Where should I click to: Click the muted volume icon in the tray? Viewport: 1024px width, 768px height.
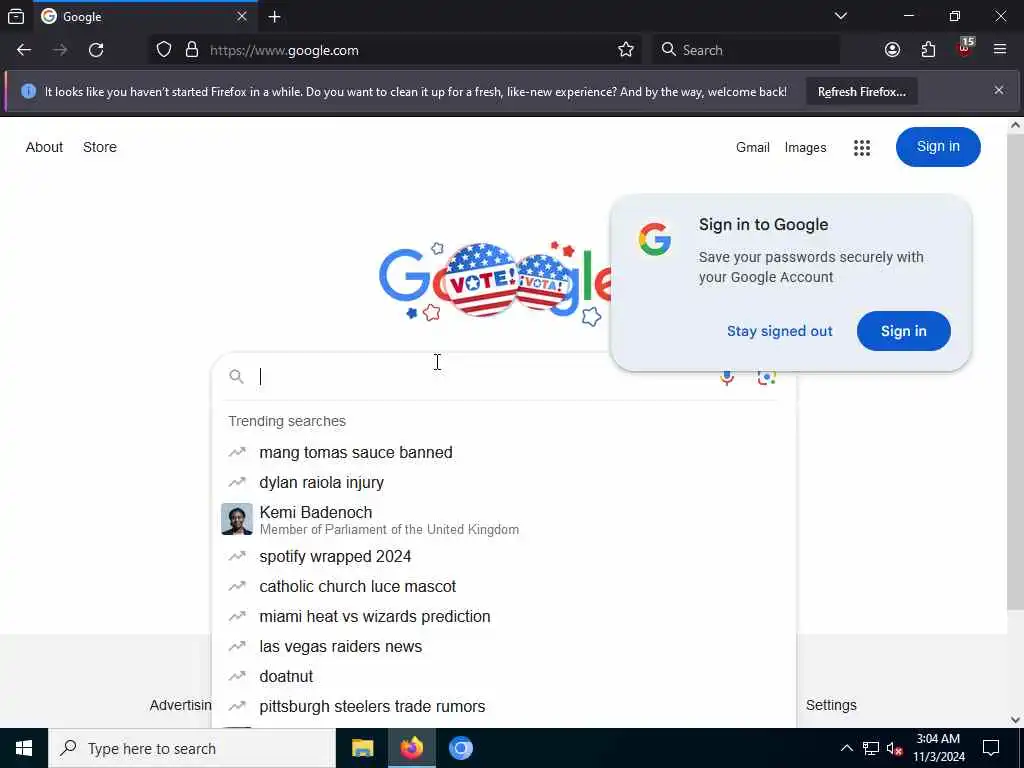click(895, 748)
